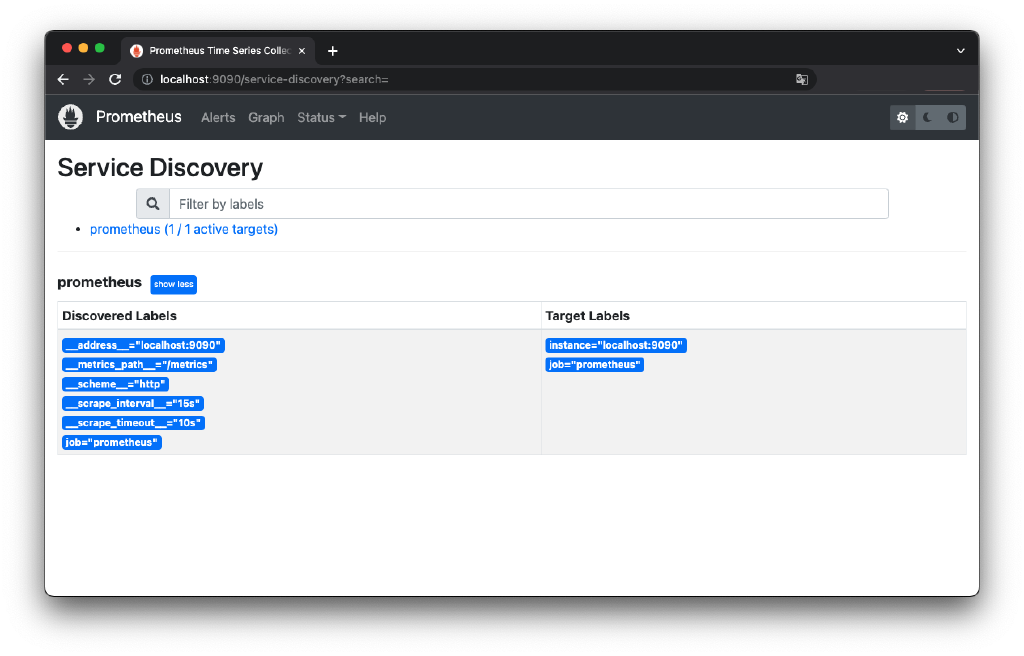Click the reload page icon

[x=114, y=78]
